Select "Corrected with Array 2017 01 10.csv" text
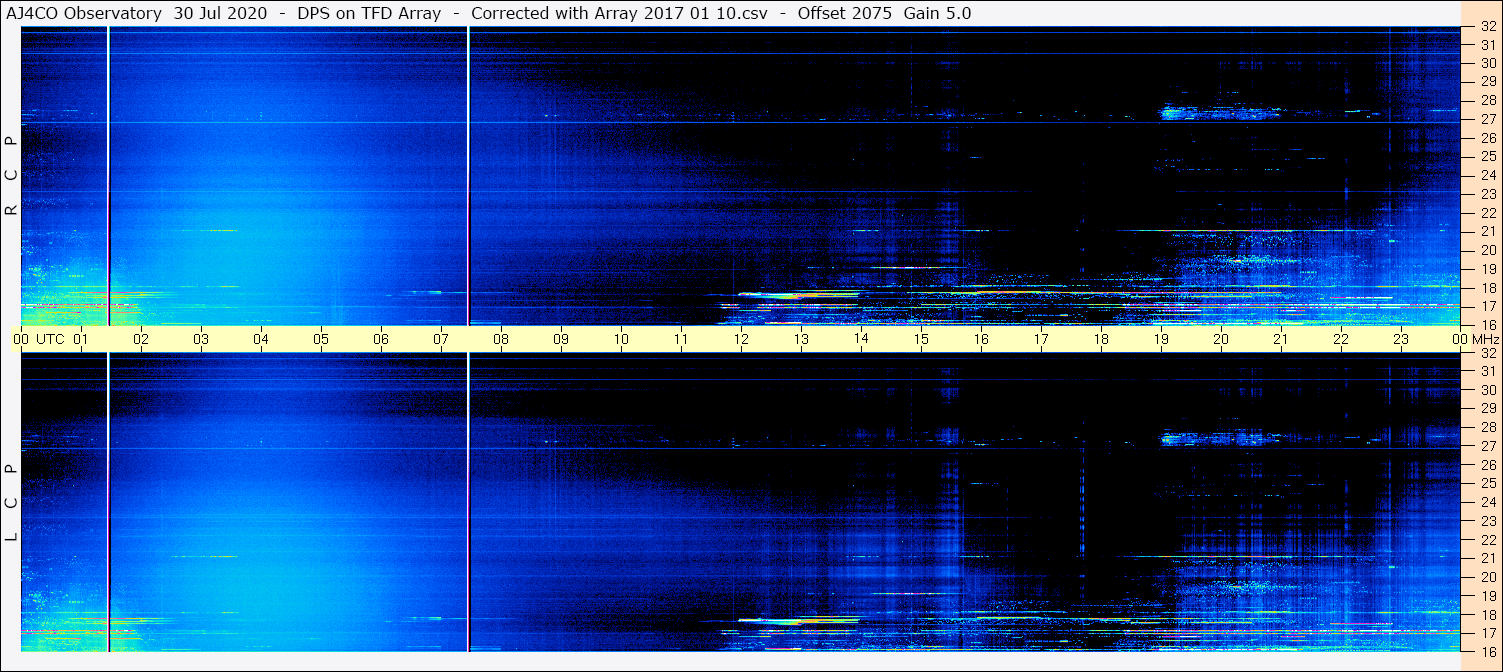 (x=619, y=13)
